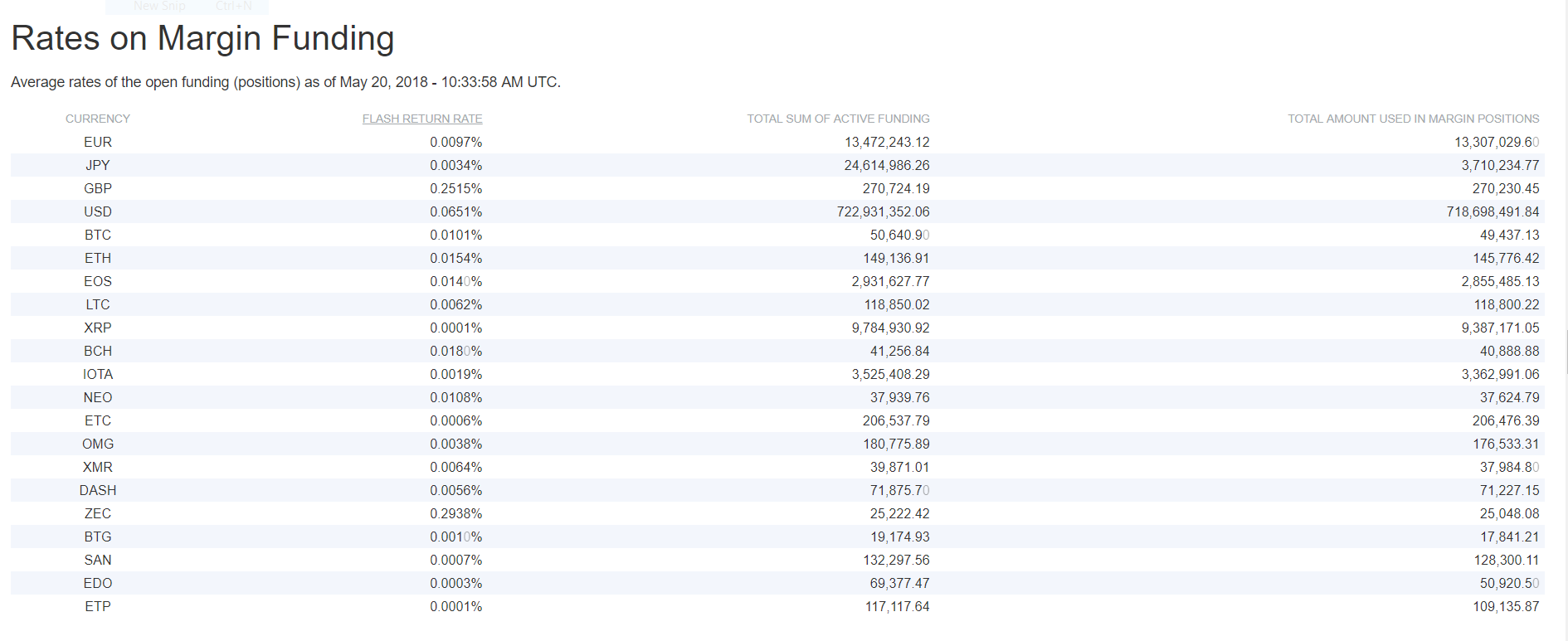Select the DASH currency row label
The width and height of the screenshot is (1568, 641).
coord(98,490)
